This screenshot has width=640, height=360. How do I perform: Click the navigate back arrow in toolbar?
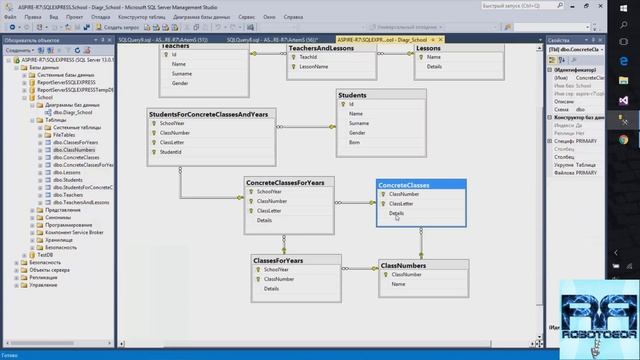[13, 27]
